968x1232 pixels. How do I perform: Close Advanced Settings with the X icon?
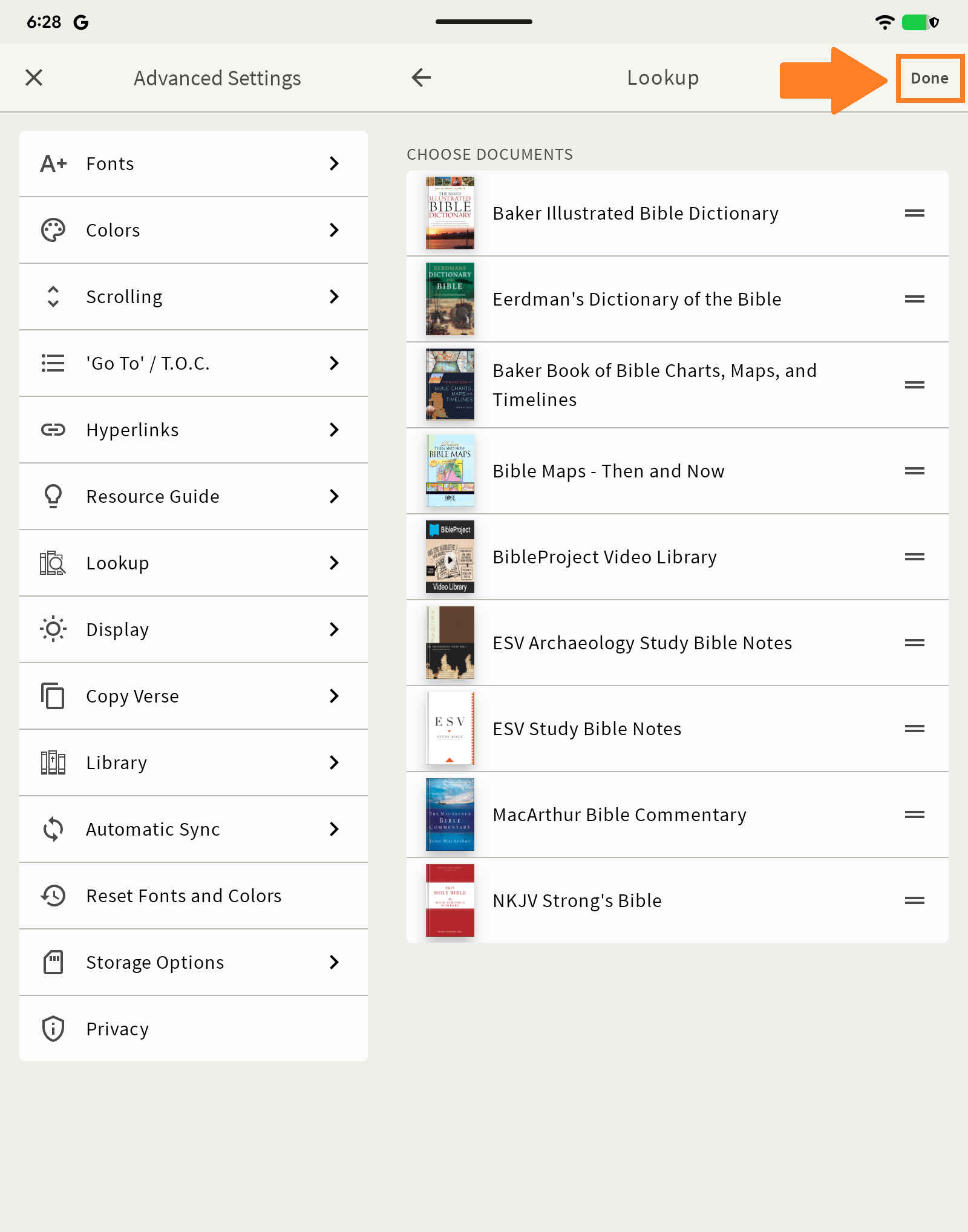[x=34, y=77]
